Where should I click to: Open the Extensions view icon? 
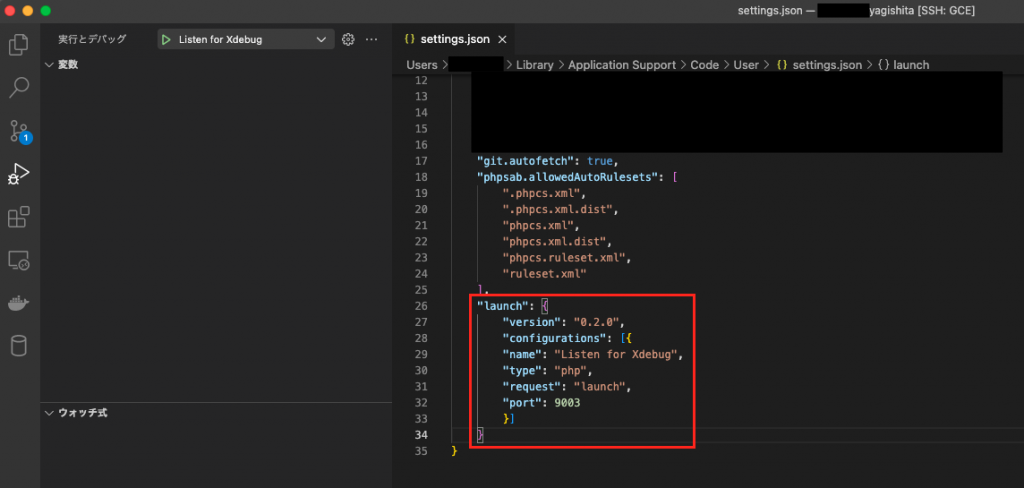[x=19, y=217]
